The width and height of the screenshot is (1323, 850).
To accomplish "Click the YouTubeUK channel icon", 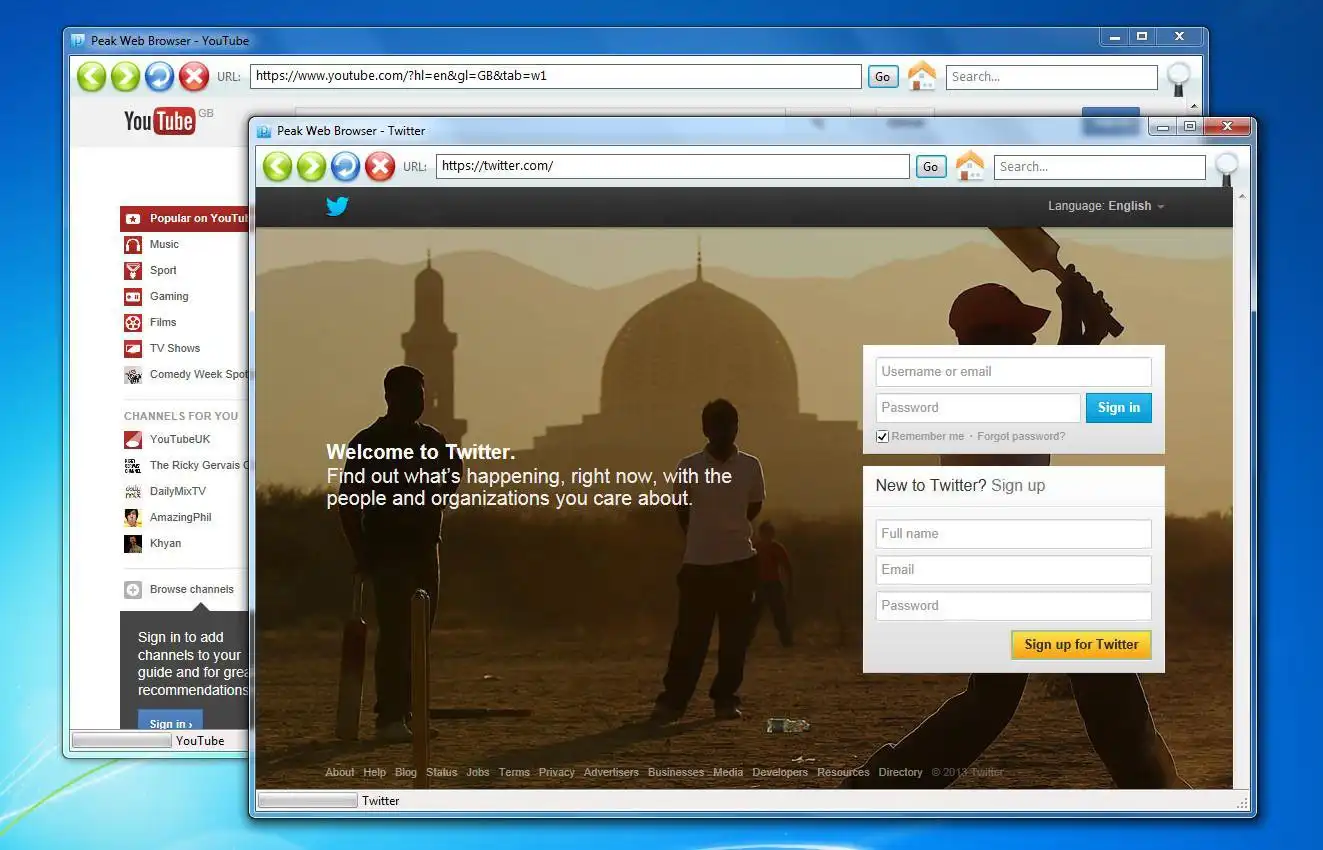I will pyautogui.click(x=133, y=440).
